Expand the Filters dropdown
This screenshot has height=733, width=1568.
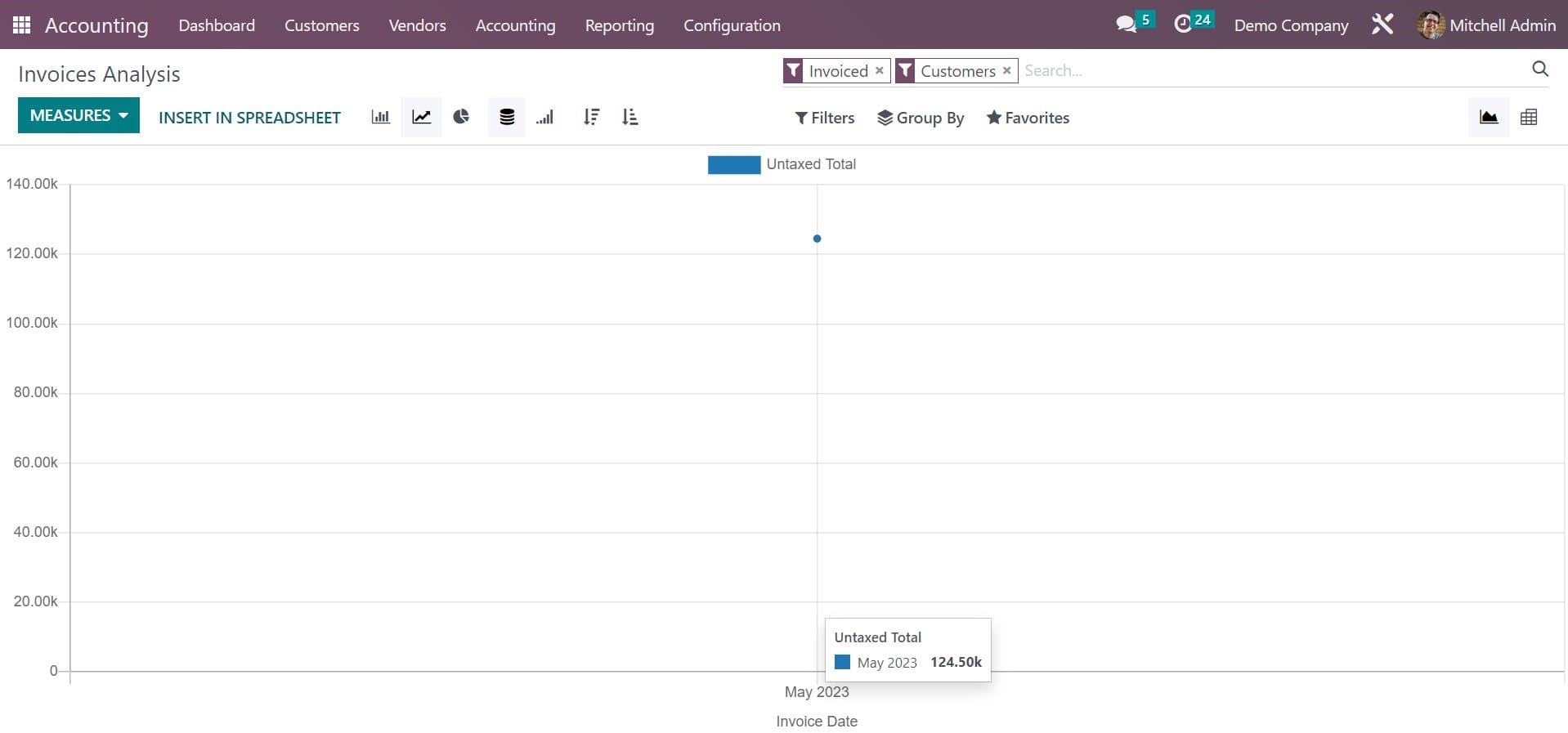825,118
